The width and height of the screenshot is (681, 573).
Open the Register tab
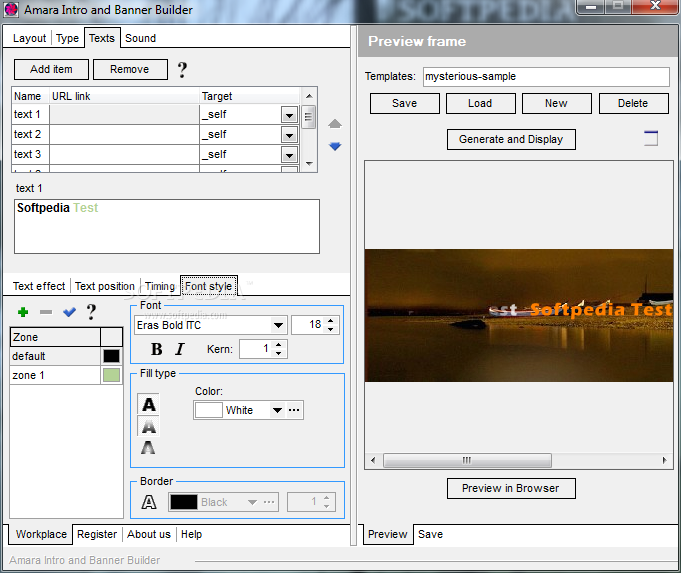tap(97, 534)
